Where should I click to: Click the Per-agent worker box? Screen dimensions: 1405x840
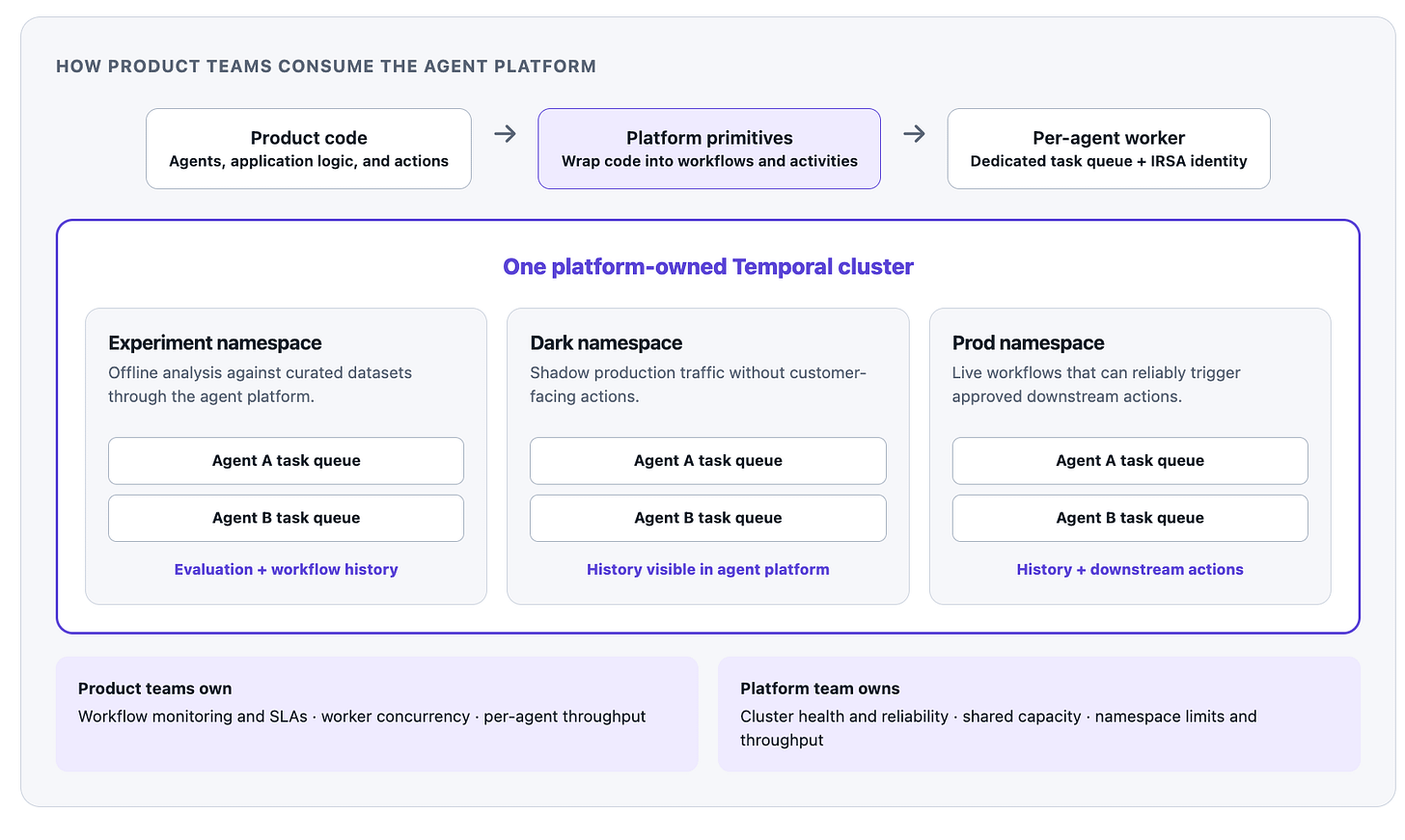pos(1109,149)
